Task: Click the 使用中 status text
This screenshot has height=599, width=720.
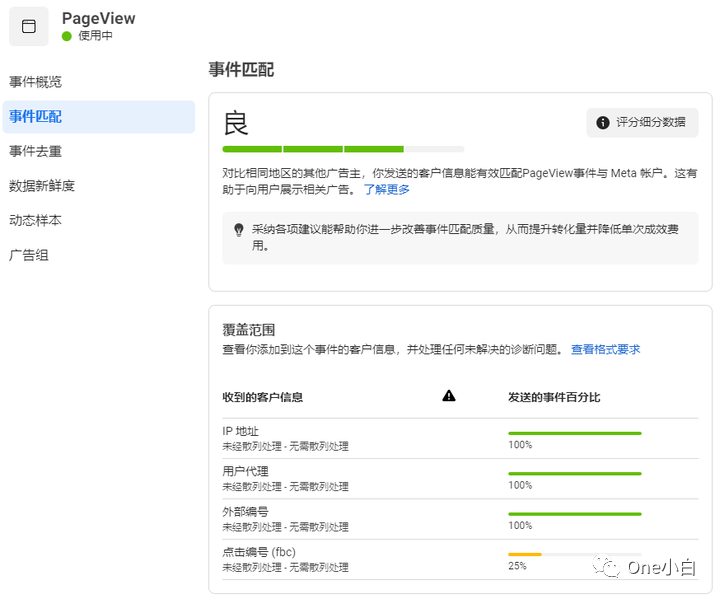Action: point(95,36)
